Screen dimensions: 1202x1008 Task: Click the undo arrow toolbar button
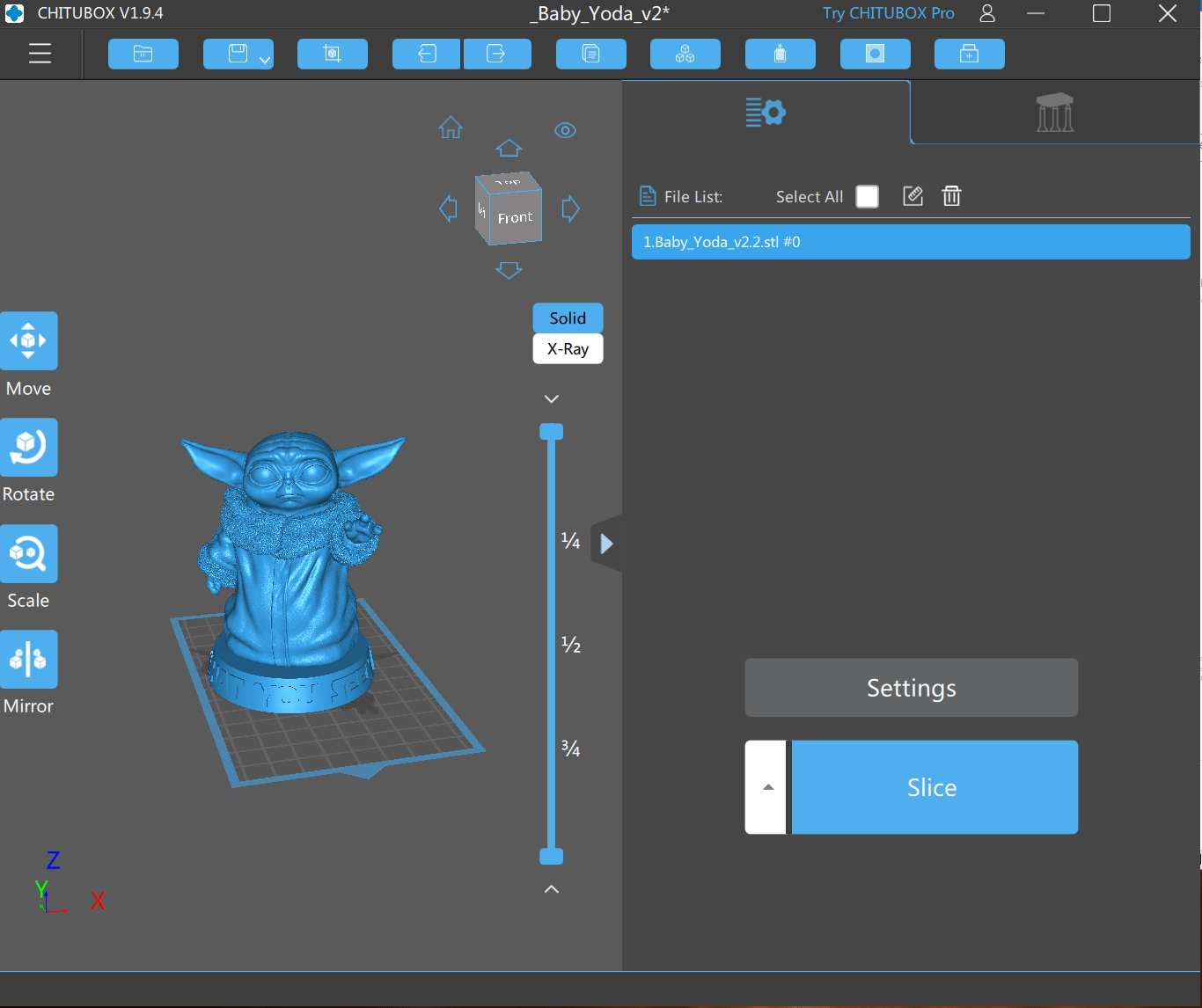click(x=427, y=54)
